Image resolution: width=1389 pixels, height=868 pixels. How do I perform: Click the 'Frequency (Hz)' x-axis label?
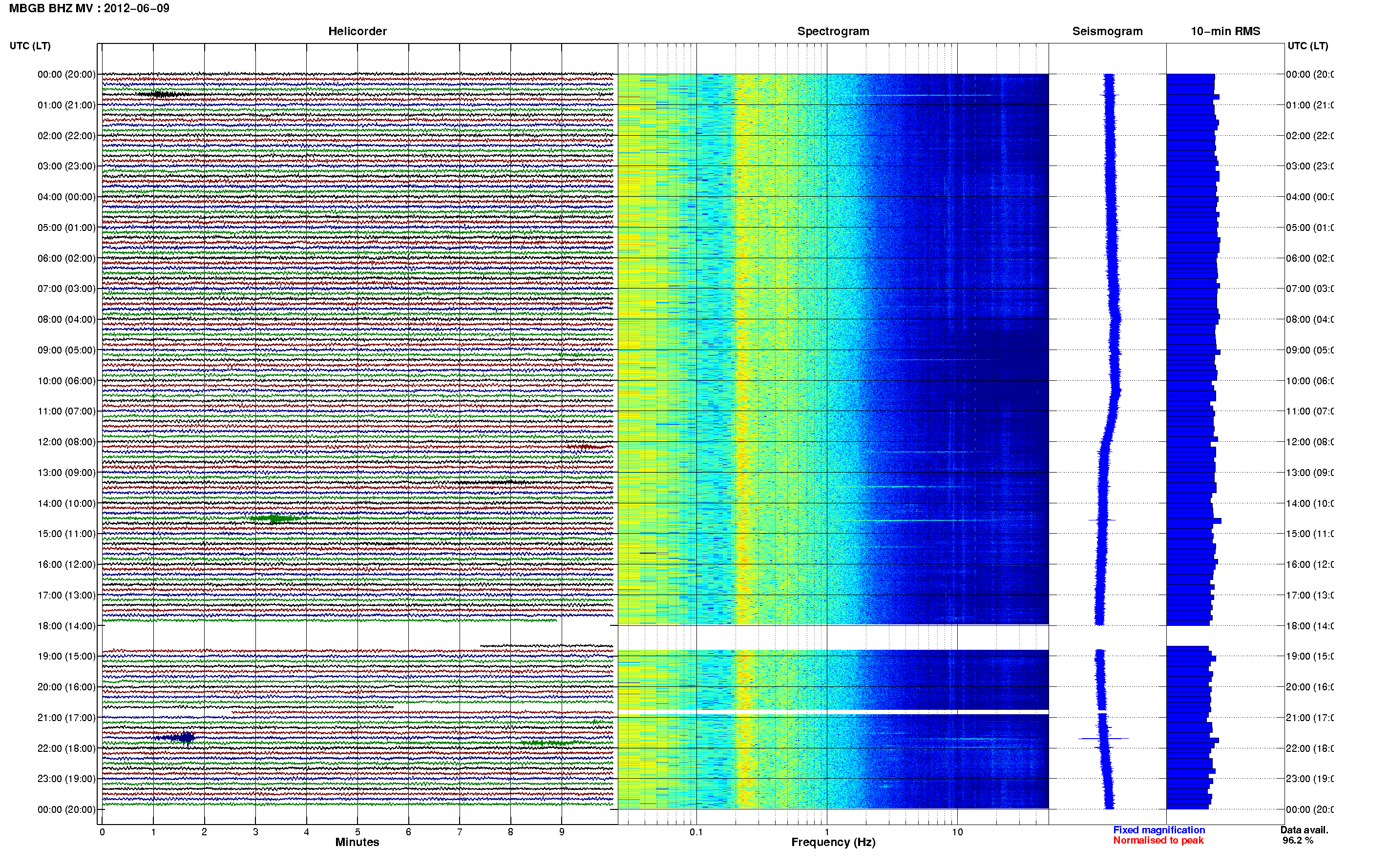tap(833, 842)
